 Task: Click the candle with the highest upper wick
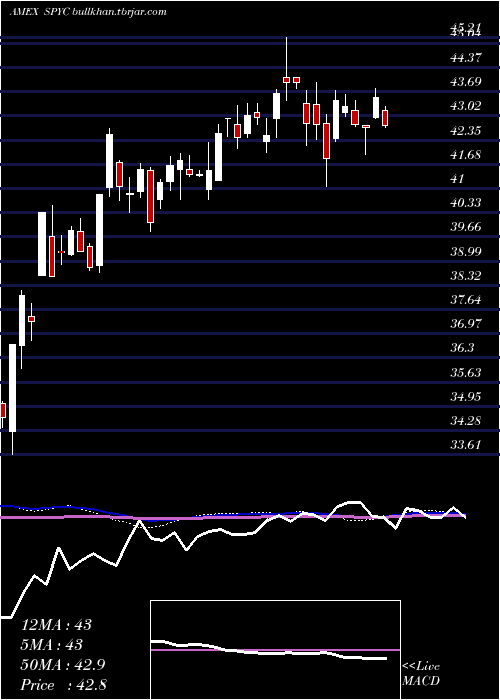(x=286, y=79)
